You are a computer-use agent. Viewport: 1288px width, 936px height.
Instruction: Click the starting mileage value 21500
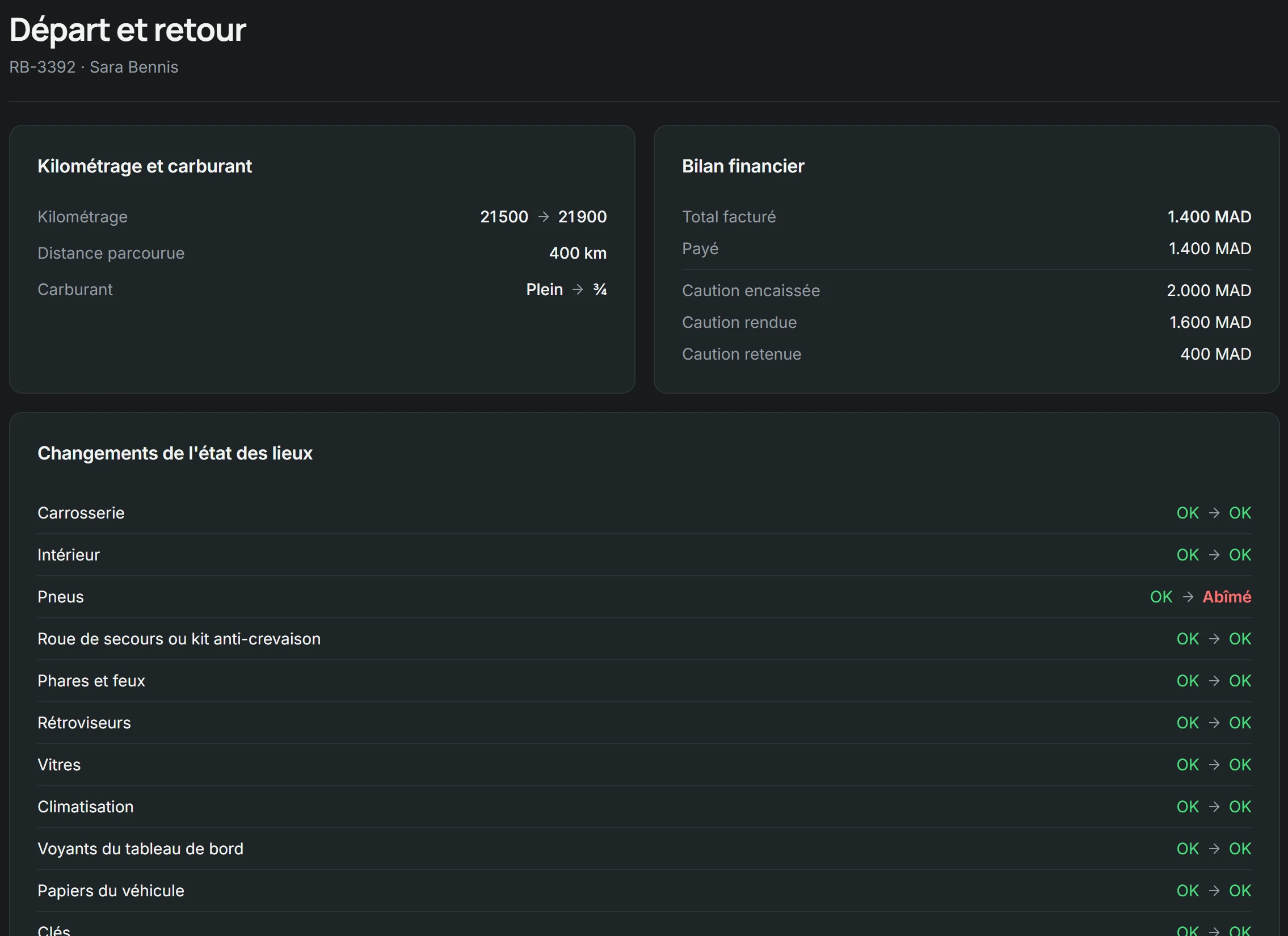coord(504,217)
